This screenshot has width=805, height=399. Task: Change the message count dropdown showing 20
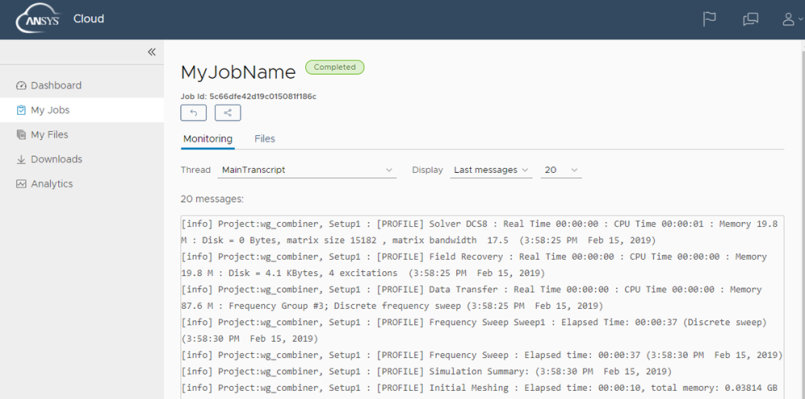pos(561,170)
